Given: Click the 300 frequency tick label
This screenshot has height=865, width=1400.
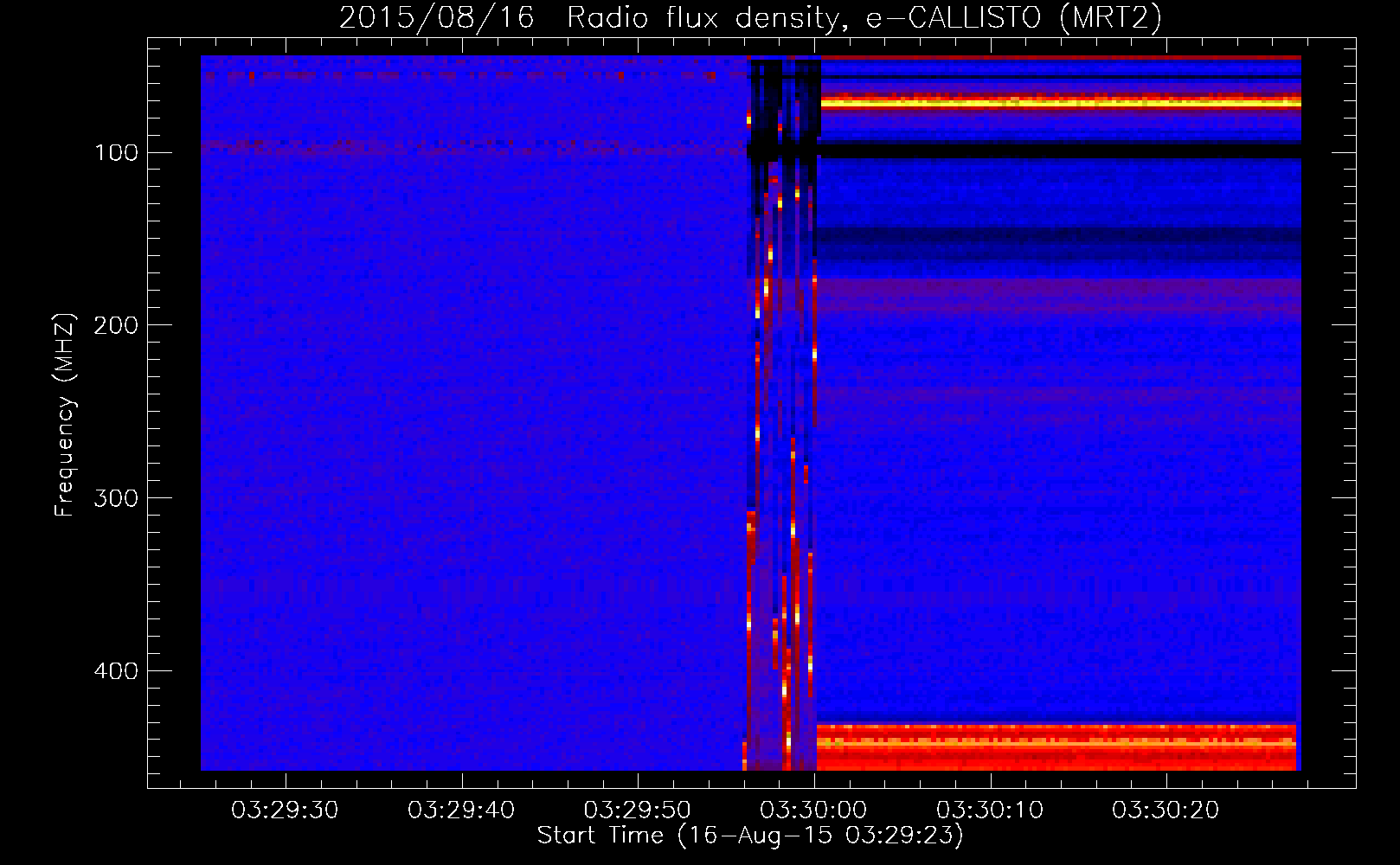Looking at the screenshot, I should tap(114, 498).
